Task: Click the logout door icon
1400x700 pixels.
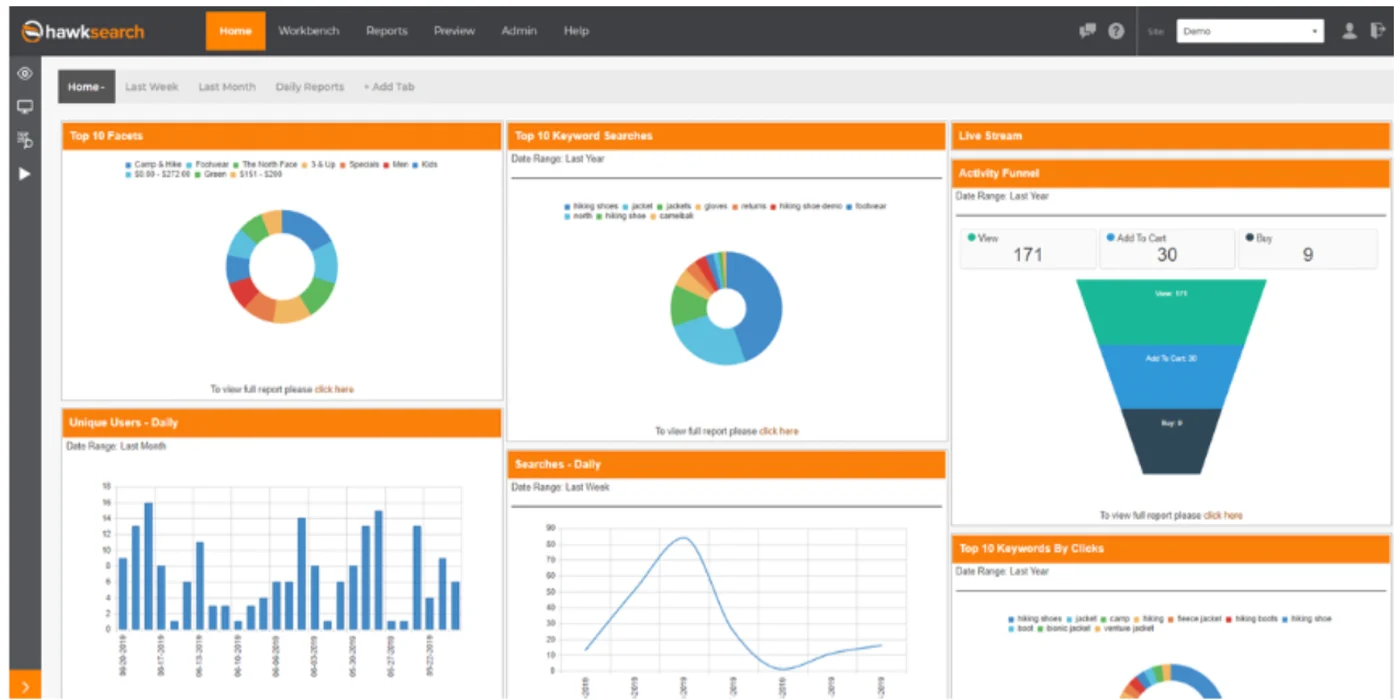Action: click(1378, 31)
